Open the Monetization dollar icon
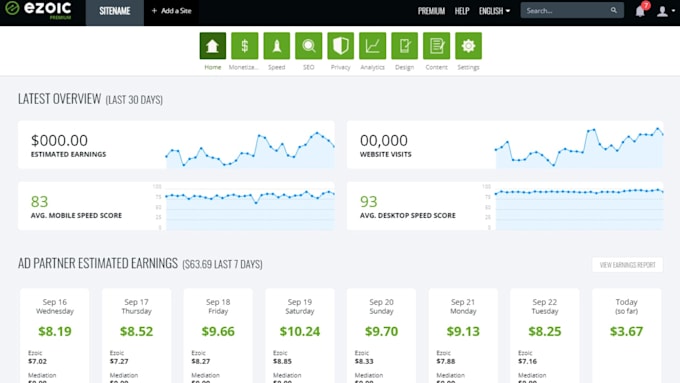This screenshot has width=680, height=383. point(245,46)
